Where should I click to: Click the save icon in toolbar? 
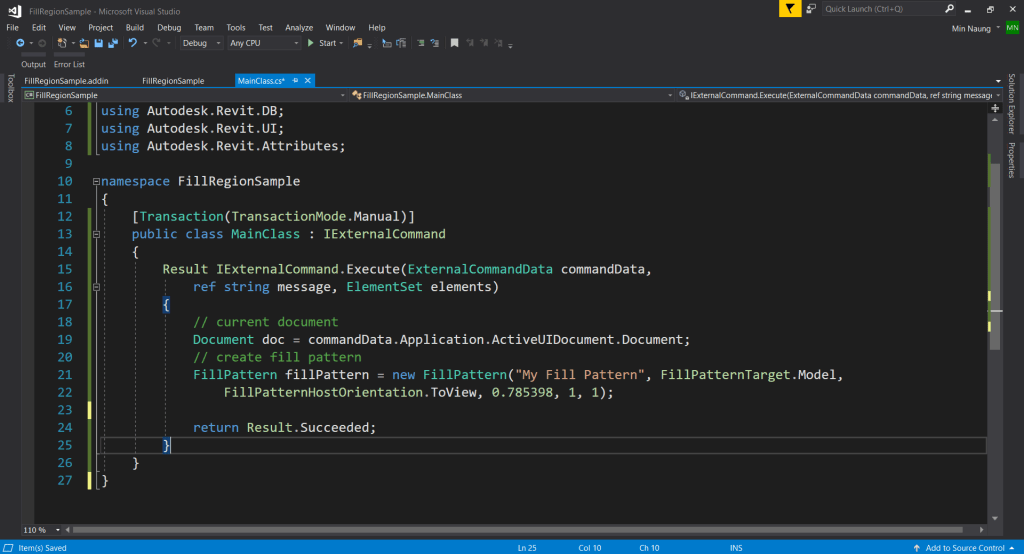pos(99,43)
